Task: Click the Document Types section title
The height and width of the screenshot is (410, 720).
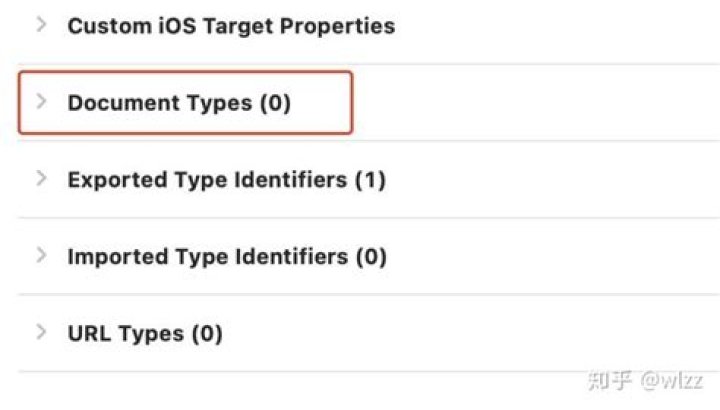Action: click(x=160, y=103)
